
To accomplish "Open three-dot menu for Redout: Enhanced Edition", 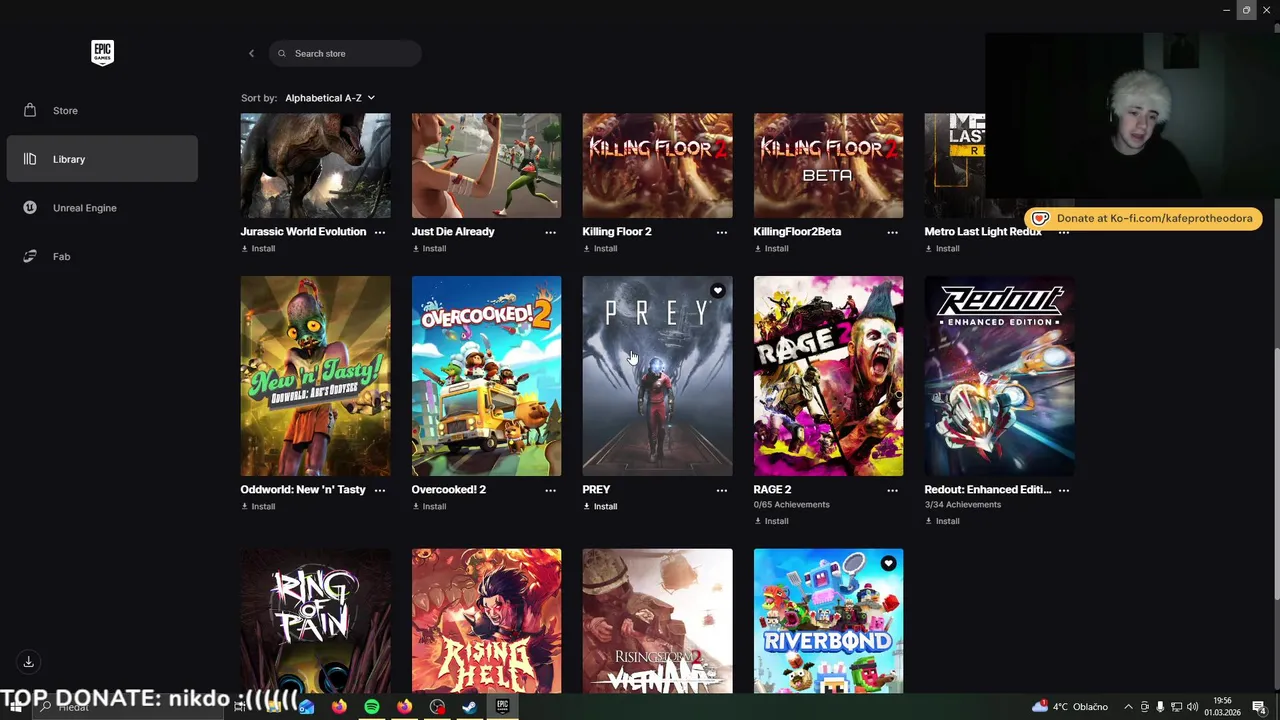I will (x=1063, y=490).
